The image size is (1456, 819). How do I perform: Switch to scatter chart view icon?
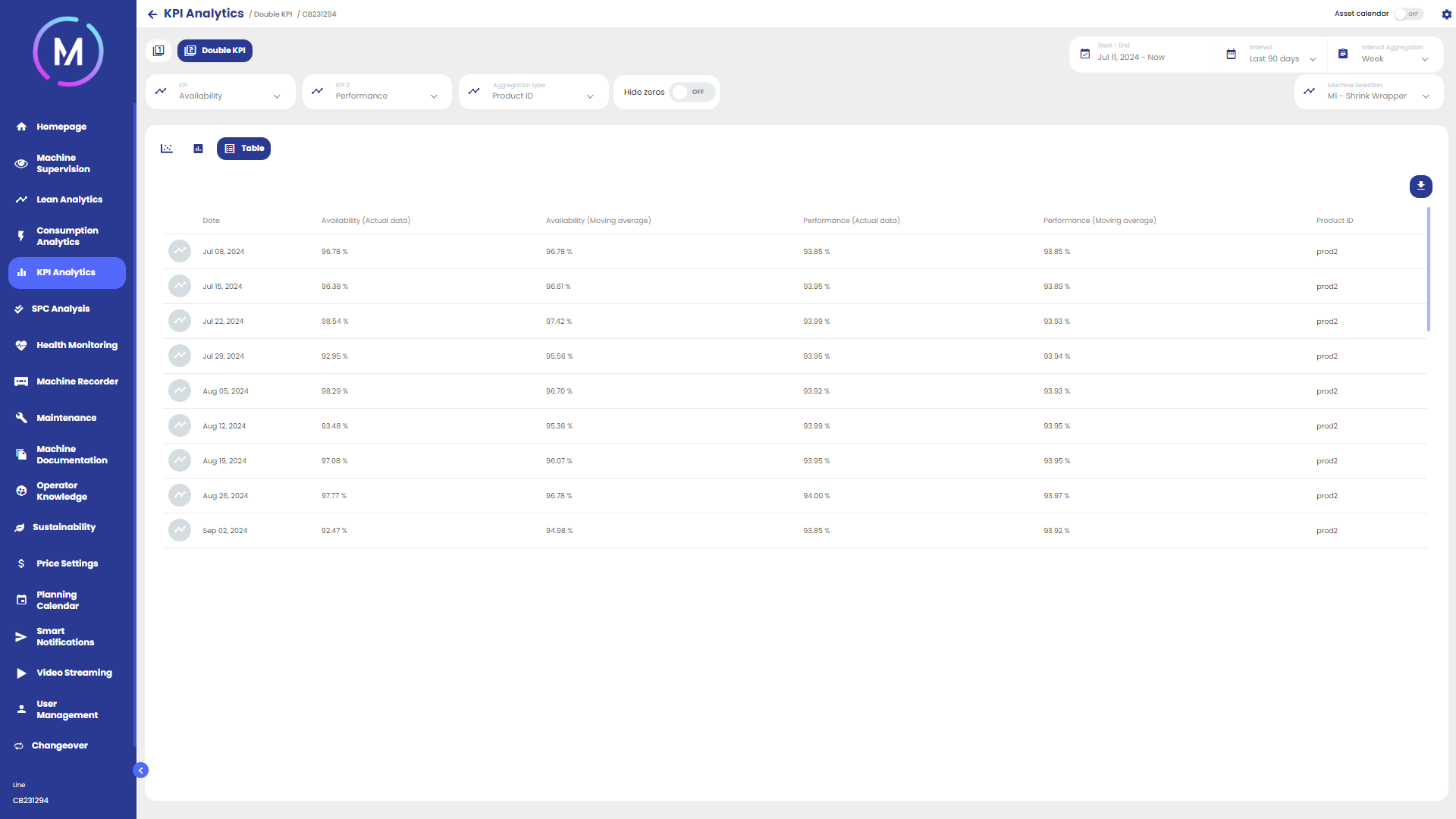167,149
